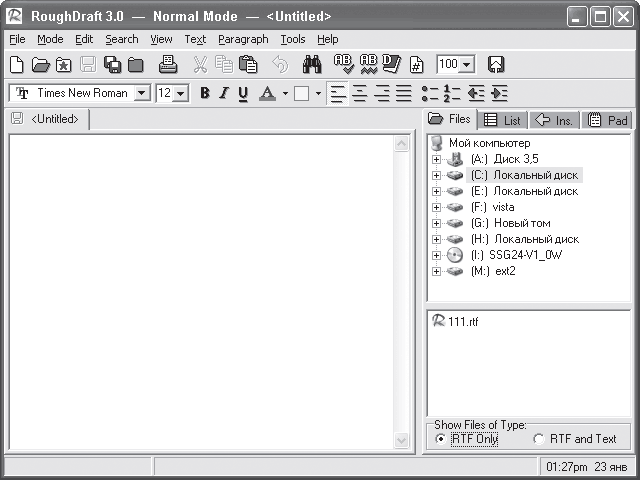Select the 111.rtf file
This screenshot has width=640, height=480.
pos(455,321)
